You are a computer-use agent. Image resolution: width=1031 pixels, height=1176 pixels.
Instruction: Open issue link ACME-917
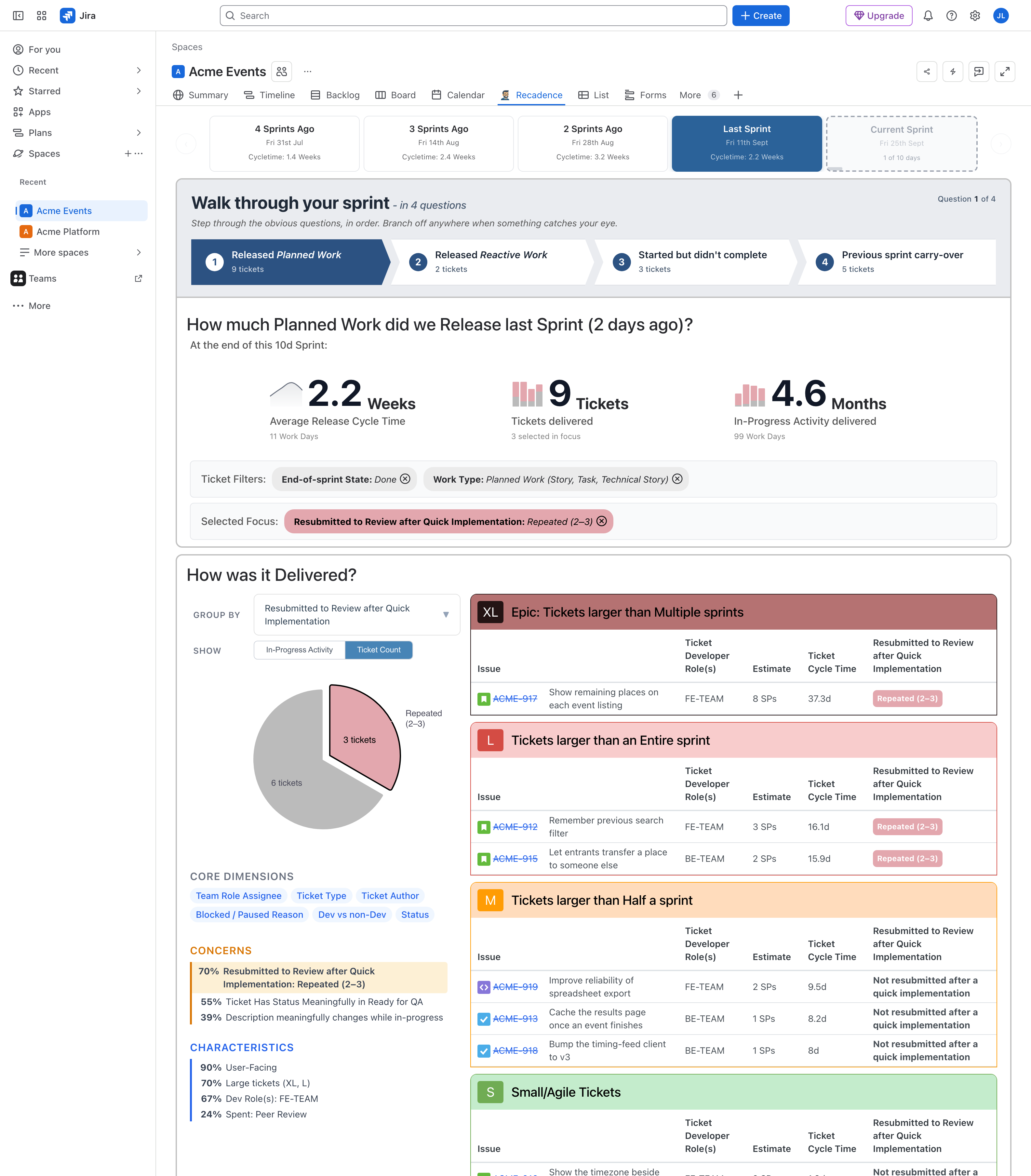click(x=515, y=699)
